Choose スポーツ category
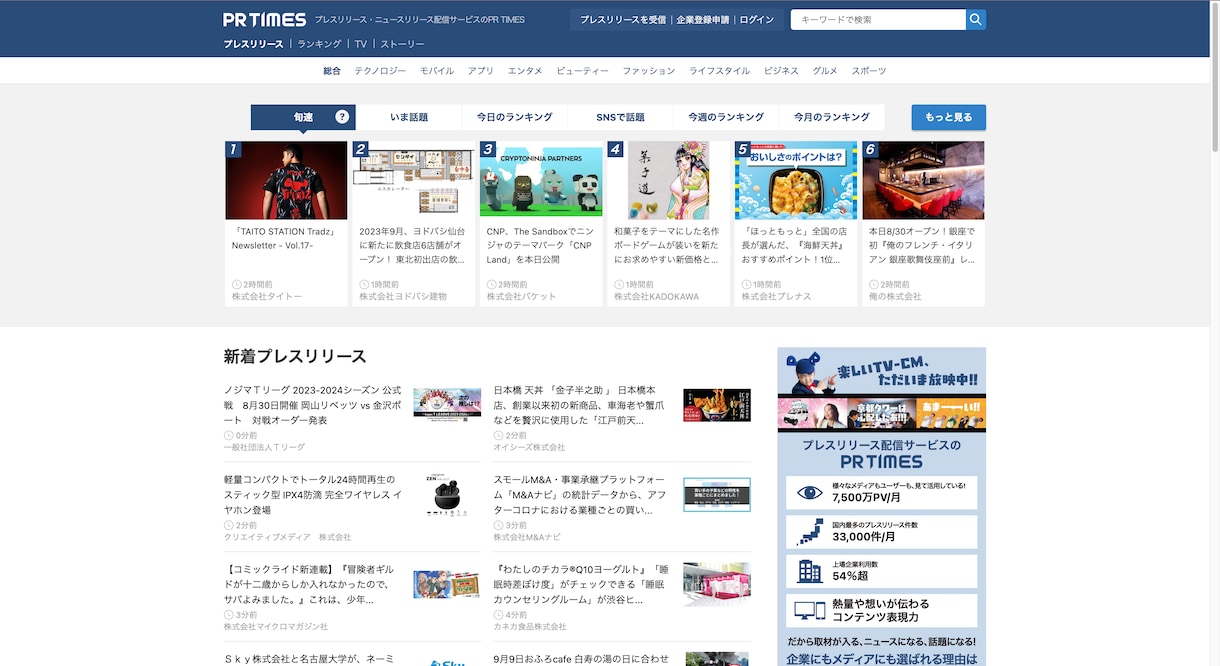This screenshot has width=1220, height=666. [x=869, y=71]
